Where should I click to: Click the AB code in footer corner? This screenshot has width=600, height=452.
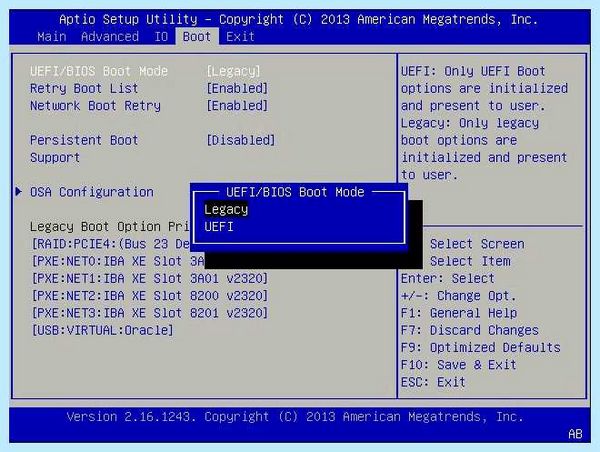pos(575,434)
